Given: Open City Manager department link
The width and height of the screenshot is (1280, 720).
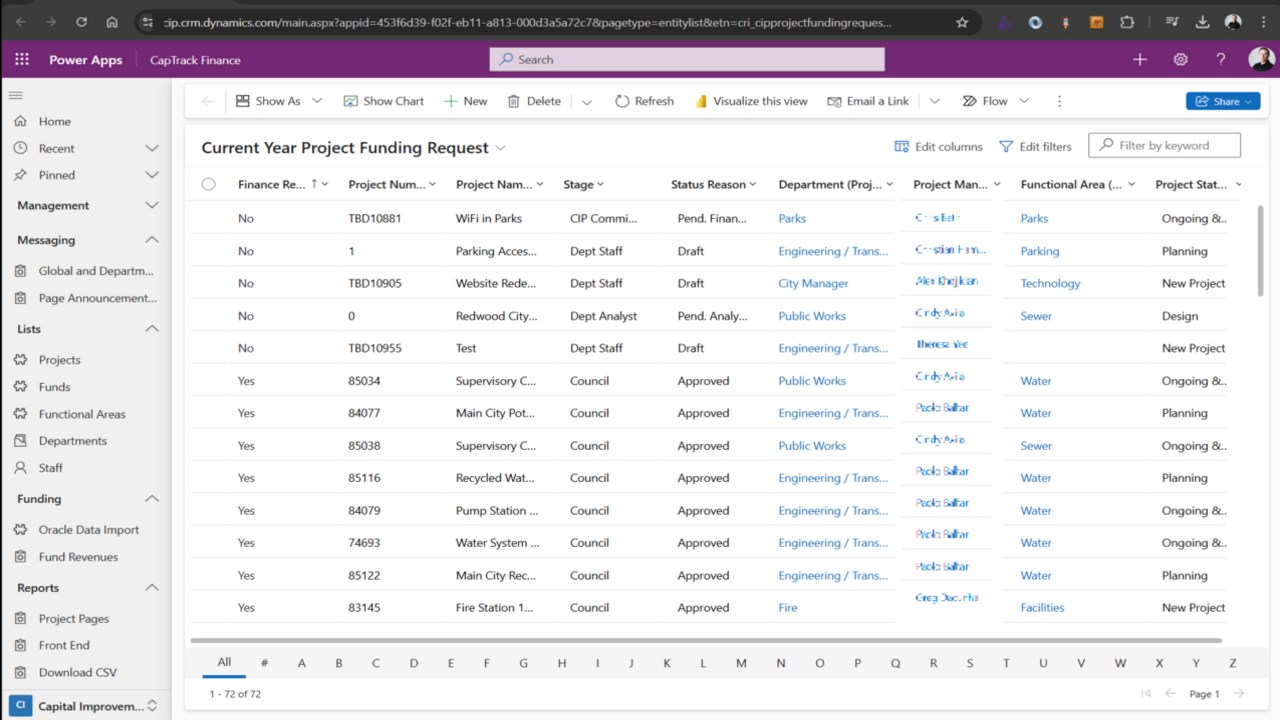Looking at the screenshot, I should tap(813, 283).
